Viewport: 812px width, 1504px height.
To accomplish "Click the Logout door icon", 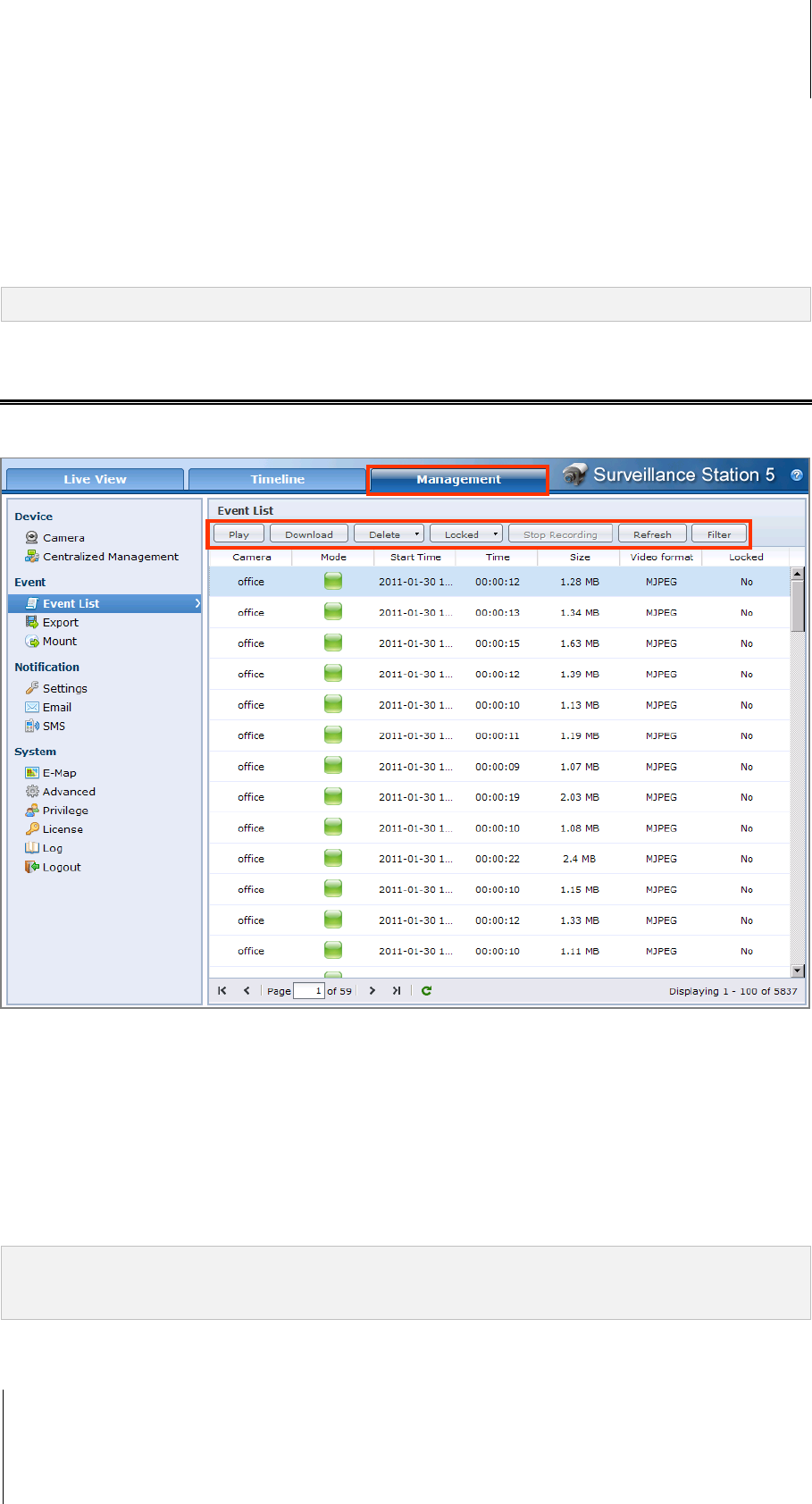I will point(32,867).
